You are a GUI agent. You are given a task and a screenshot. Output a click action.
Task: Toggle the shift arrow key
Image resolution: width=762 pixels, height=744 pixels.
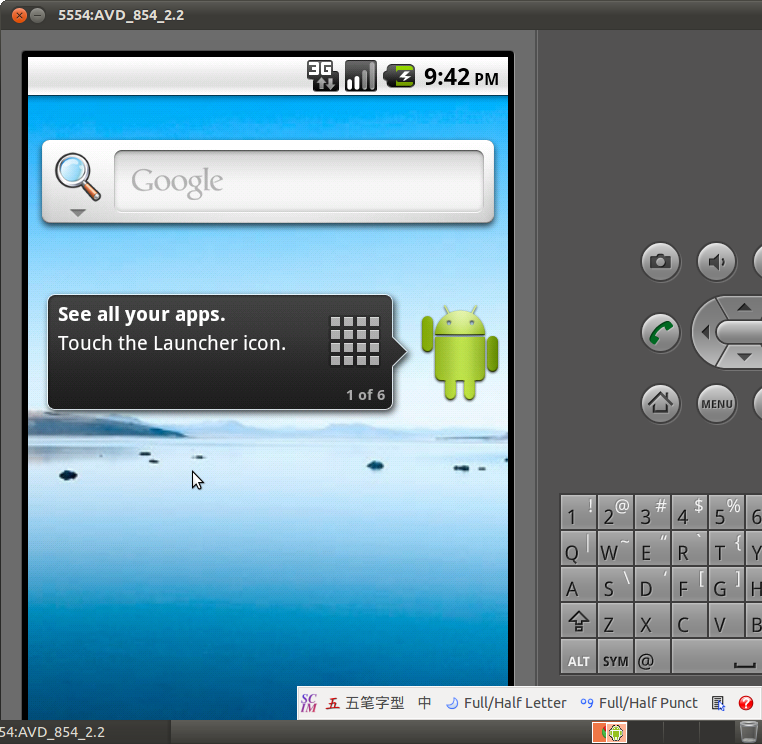coord(578,620)
